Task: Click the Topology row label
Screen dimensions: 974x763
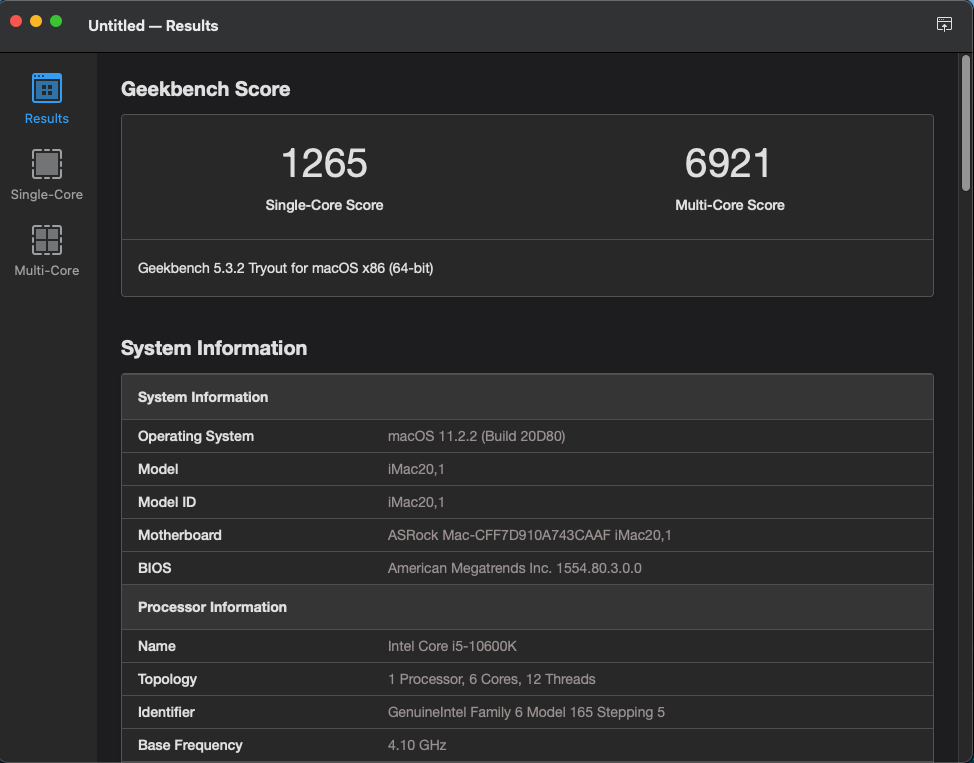Action: (x=167, y=679)
